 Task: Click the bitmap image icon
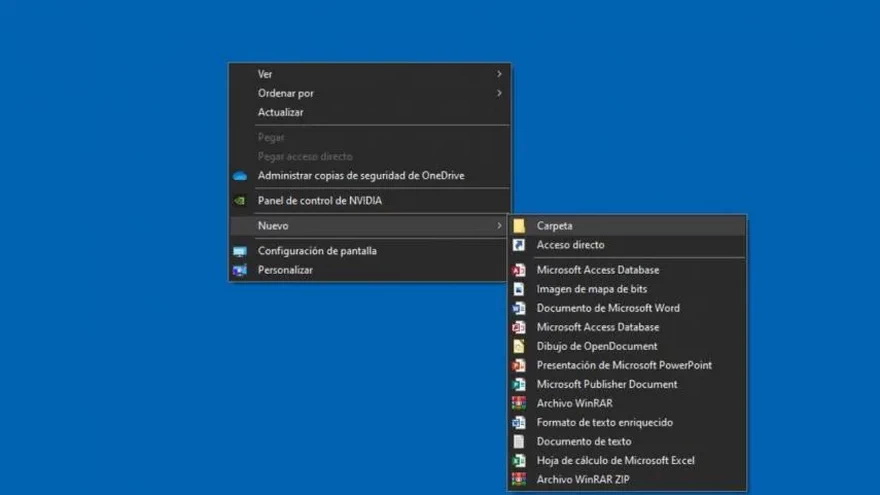point(519,289)
